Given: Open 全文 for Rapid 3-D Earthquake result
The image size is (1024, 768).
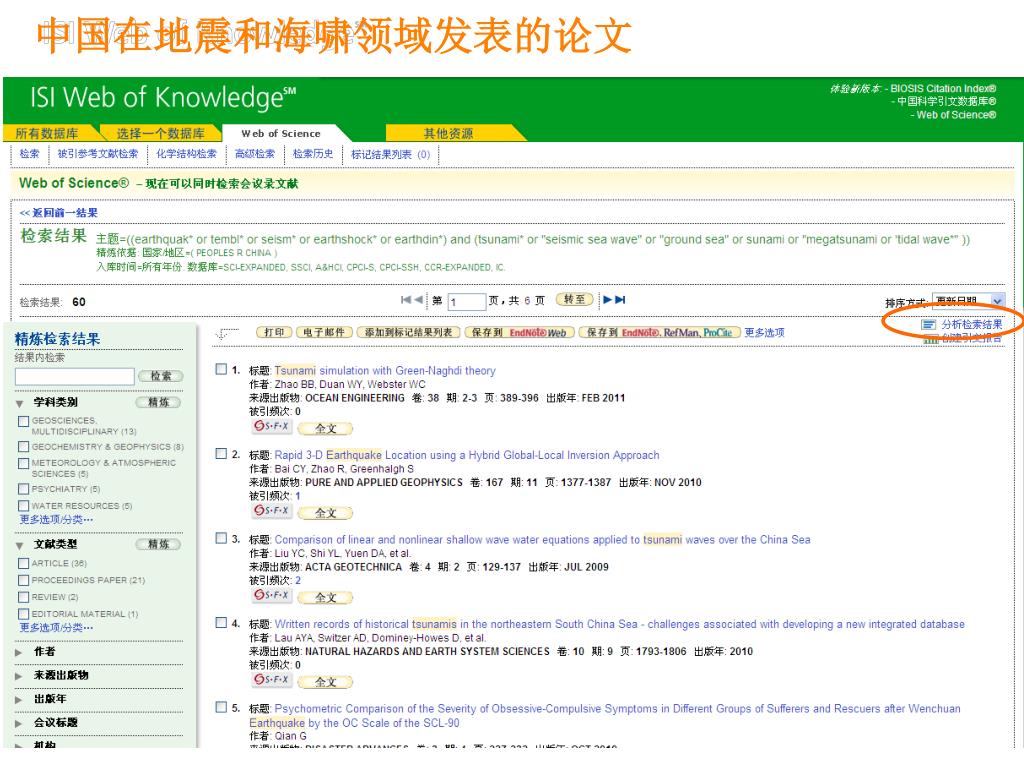Looking at the screenshot, I should click(x=325, y=513).
